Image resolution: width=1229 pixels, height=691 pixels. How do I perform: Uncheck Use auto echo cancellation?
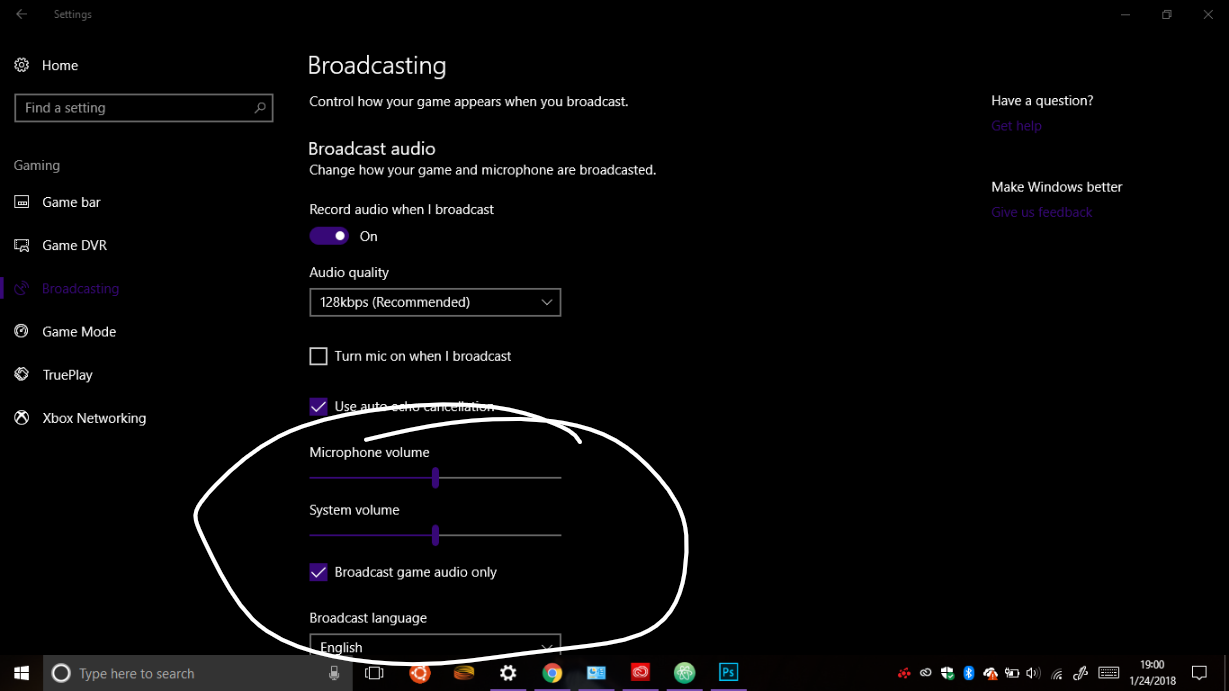(319, 407)
